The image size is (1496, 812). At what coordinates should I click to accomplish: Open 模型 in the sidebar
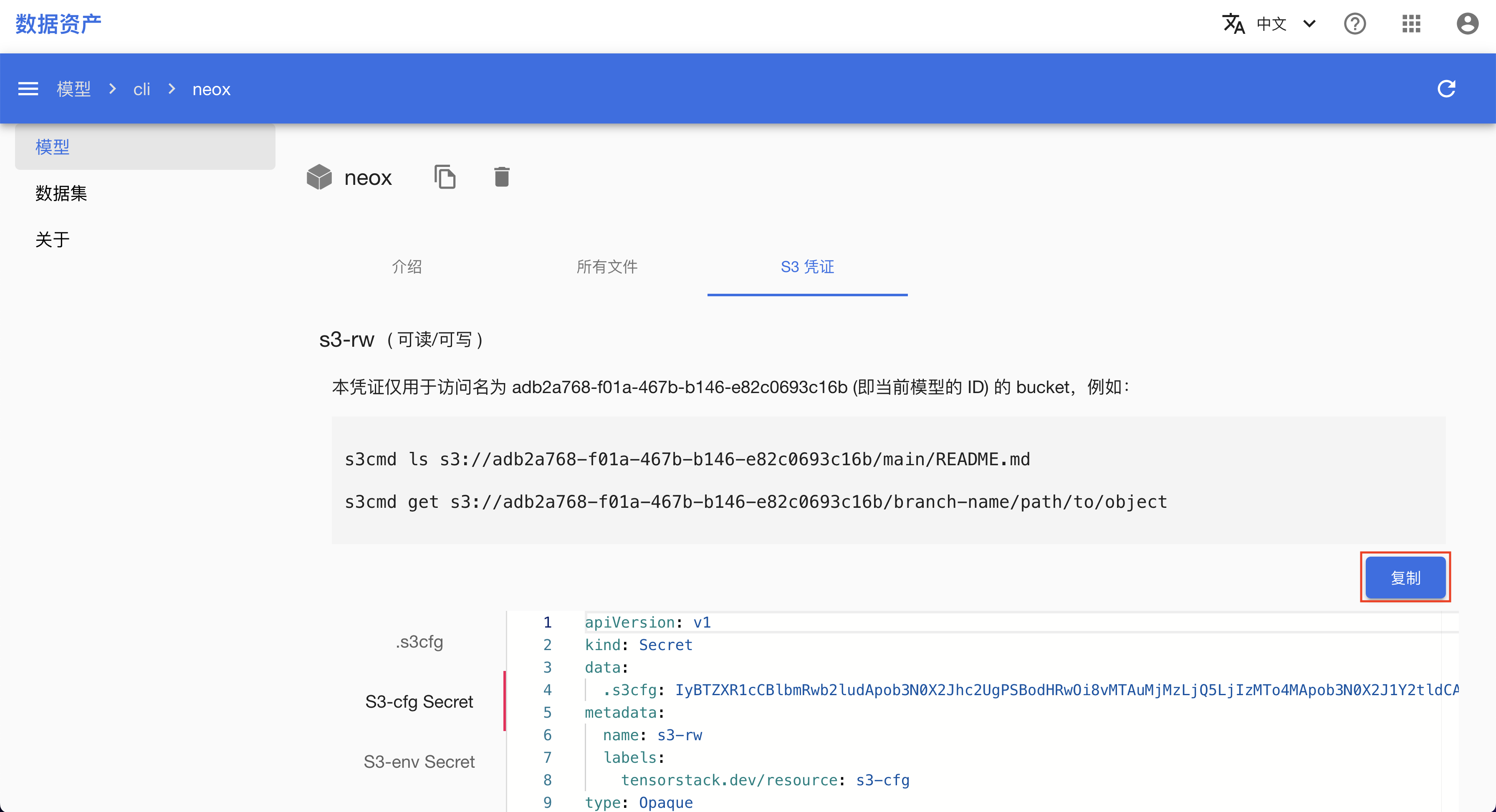[145, 147]
